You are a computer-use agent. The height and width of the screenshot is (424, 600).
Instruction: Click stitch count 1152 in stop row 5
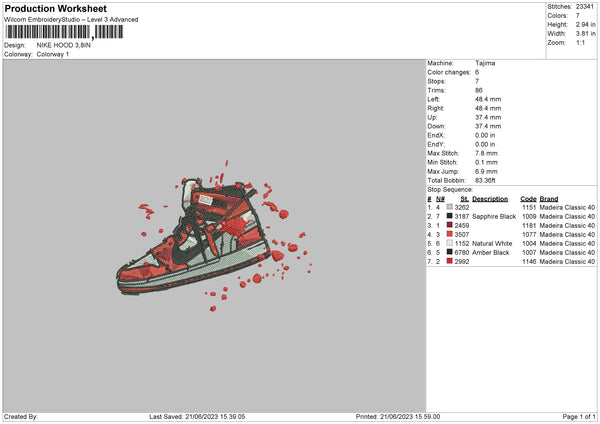[462, 243]
